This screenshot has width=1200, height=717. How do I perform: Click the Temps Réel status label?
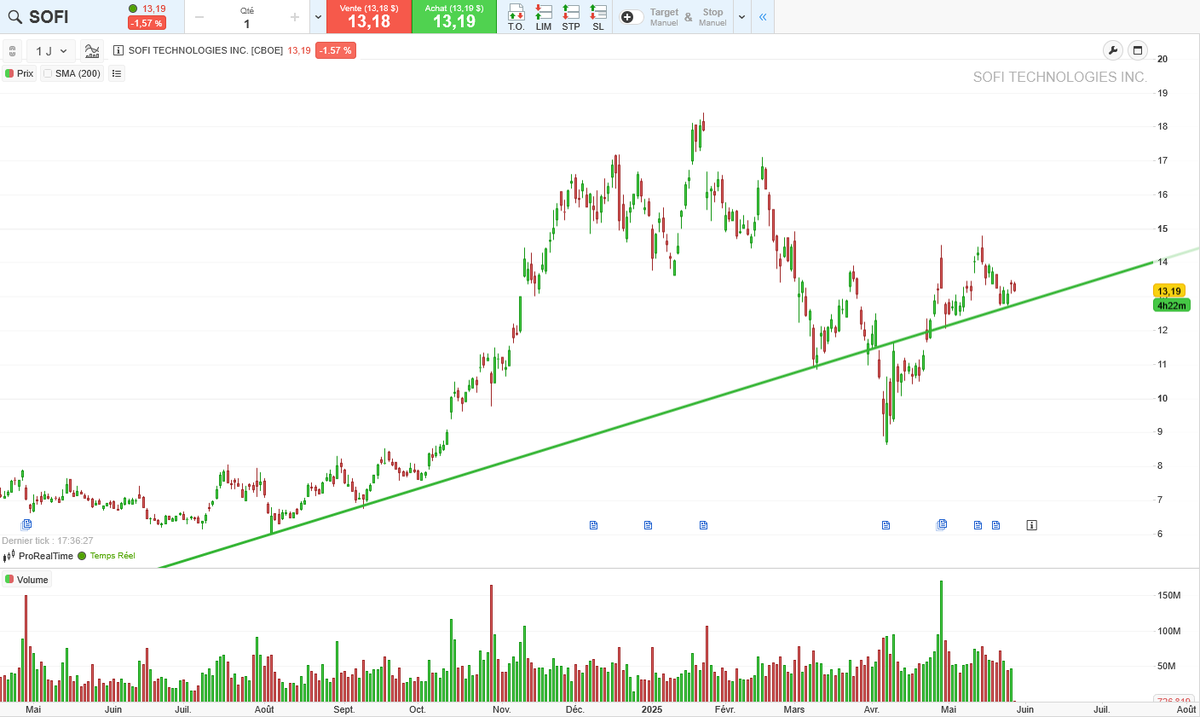coord(112,556)
